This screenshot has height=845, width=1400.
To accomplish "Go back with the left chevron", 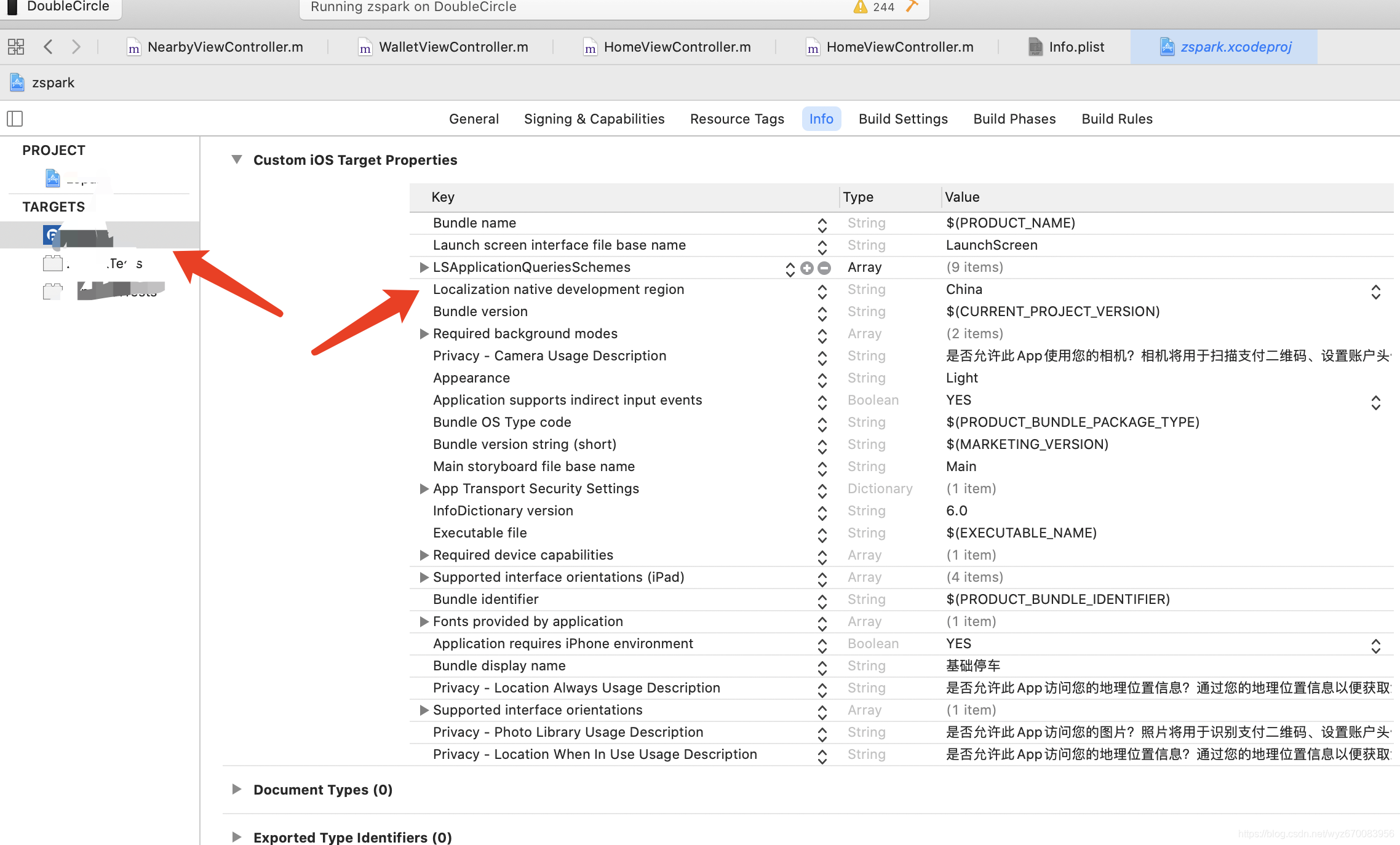I will click(x=49, y=47).
